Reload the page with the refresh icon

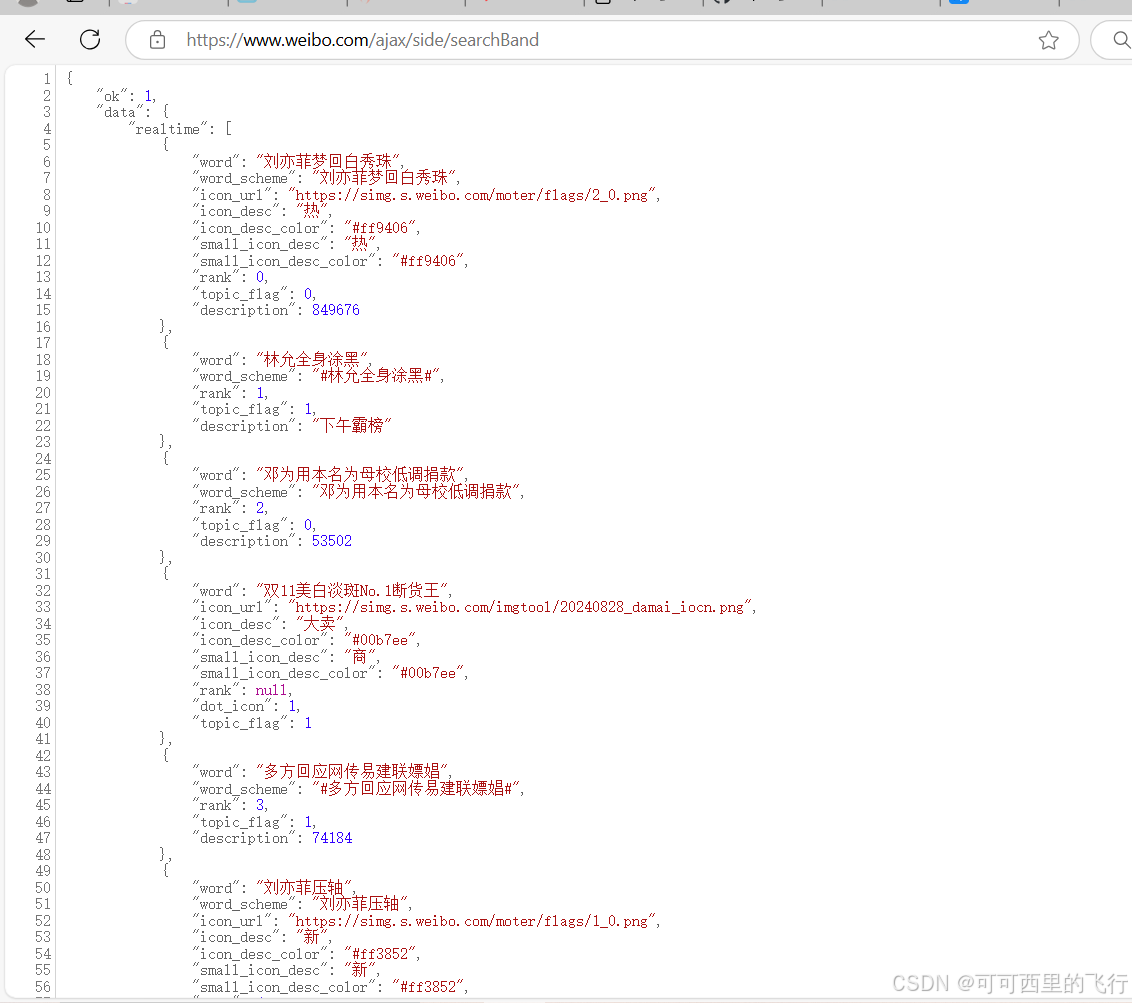click(x=90, y=40)
